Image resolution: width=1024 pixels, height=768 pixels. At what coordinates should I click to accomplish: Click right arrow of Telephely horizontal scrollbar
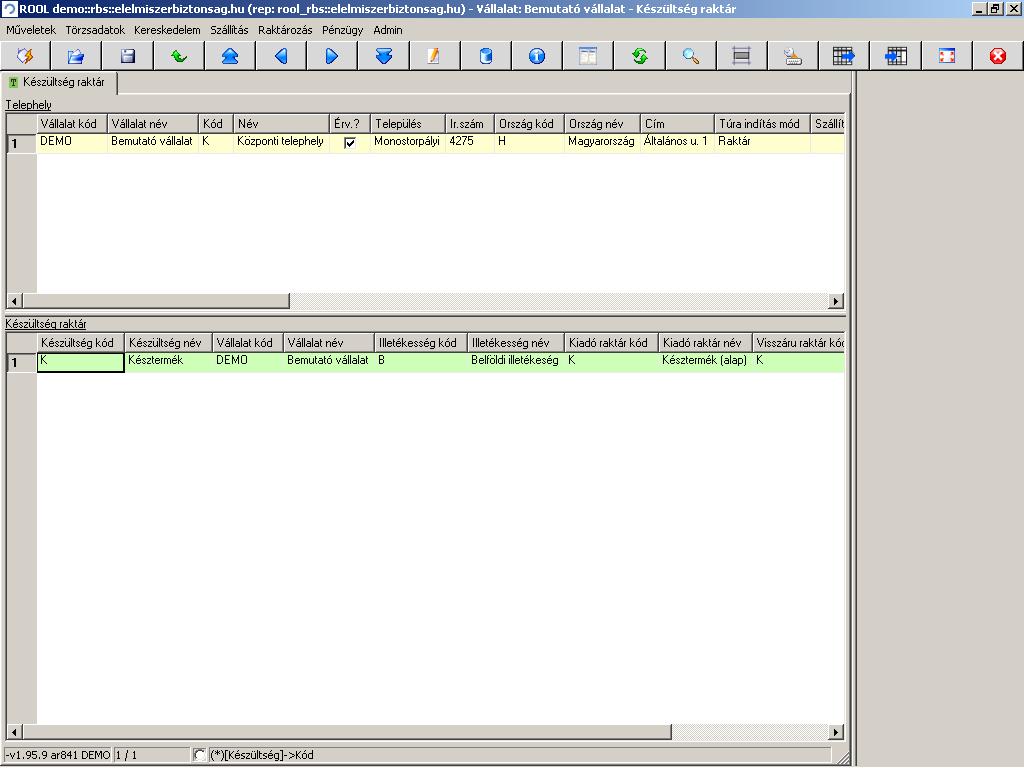coord(835,301)
